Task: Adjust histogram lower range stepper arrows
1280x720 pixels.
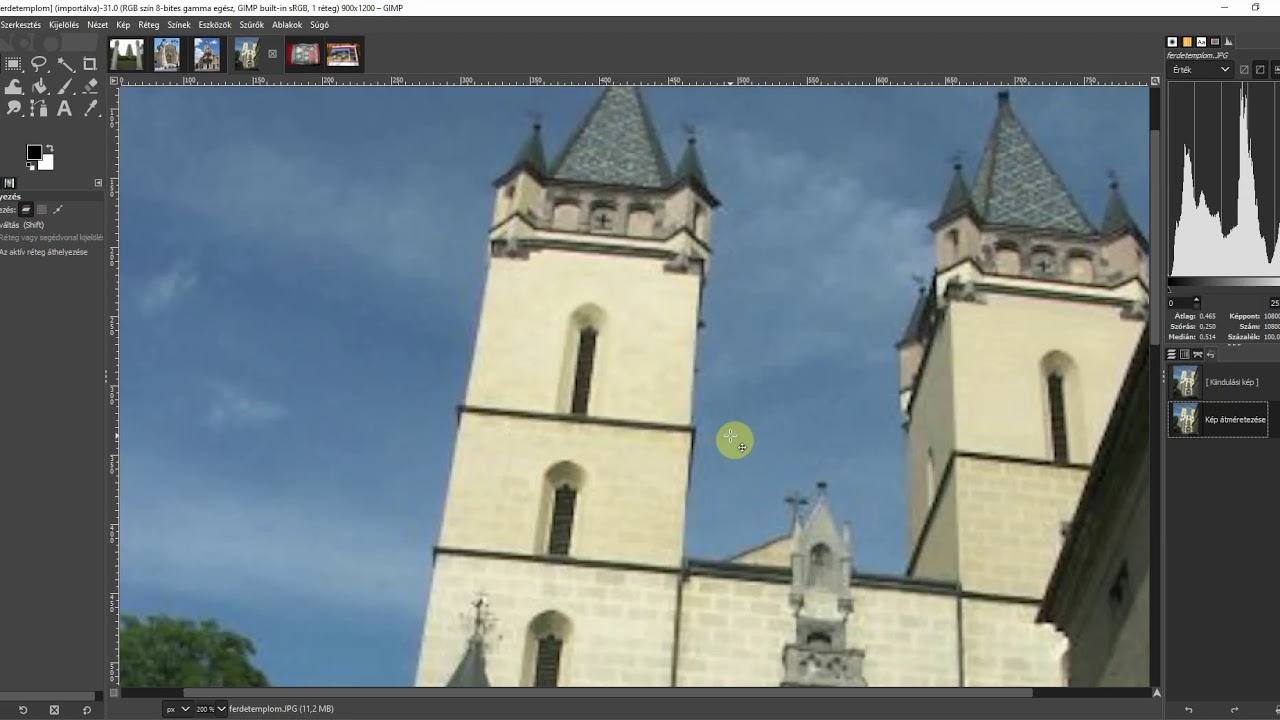Action: pyautogui.click(x=1196, y=302)
